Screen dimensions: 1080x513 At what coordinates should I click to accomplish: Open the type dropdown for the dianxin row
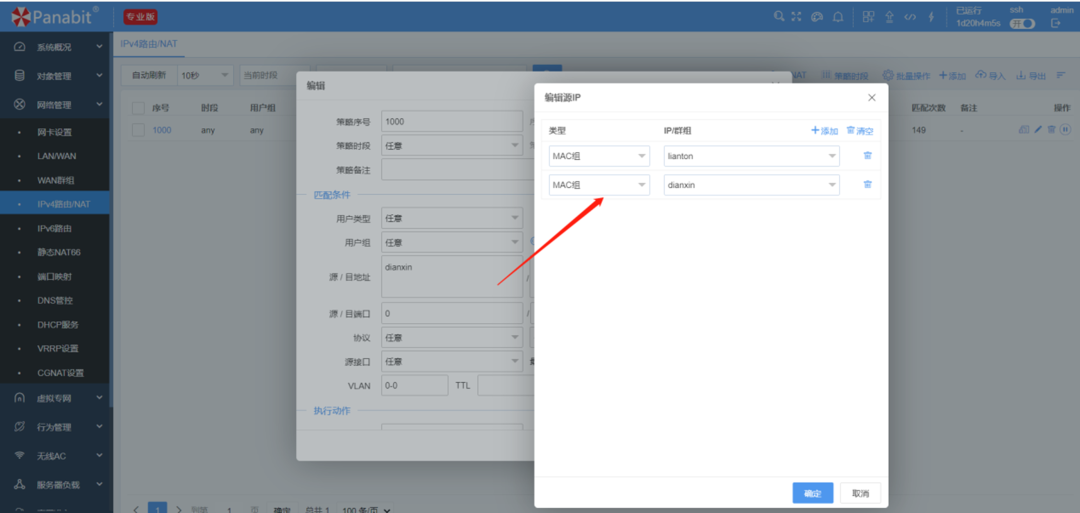pos(599,185)
